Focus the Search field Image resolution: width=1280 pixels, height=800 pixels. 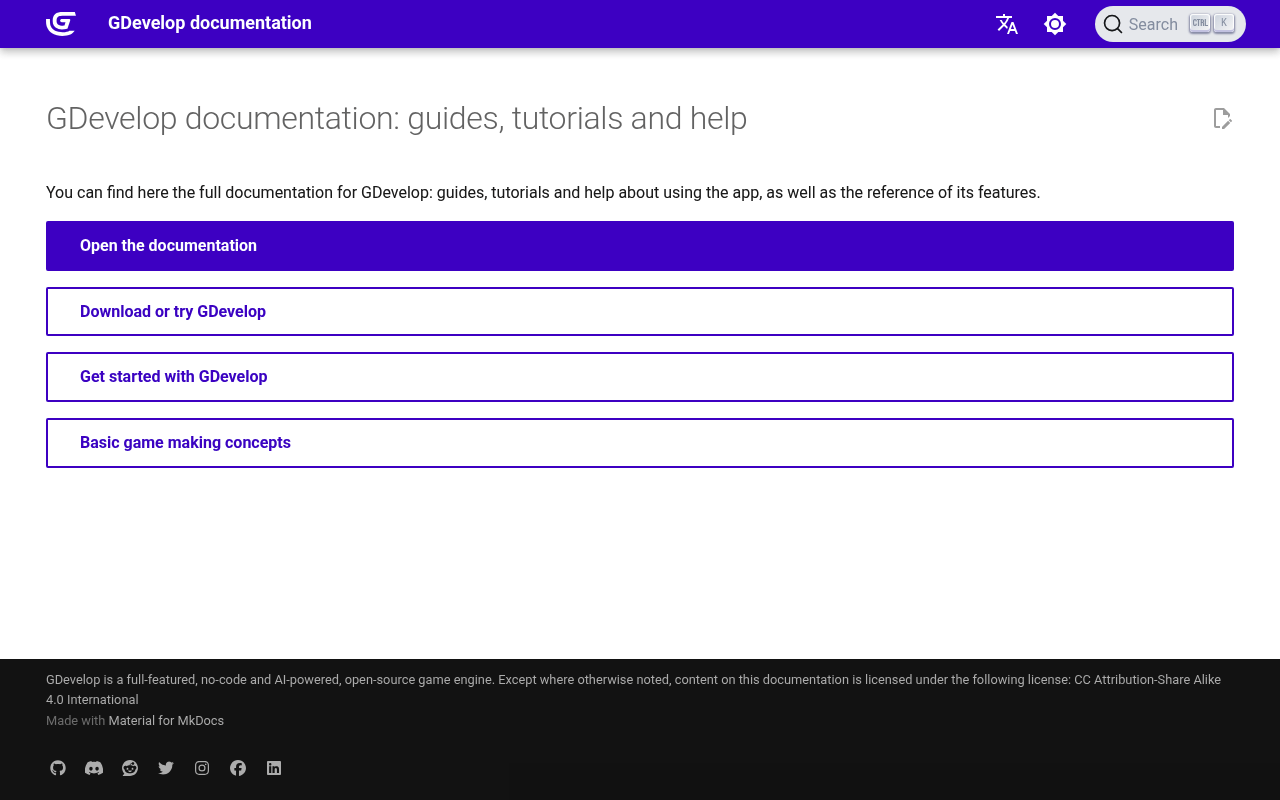click(1170, 24)
